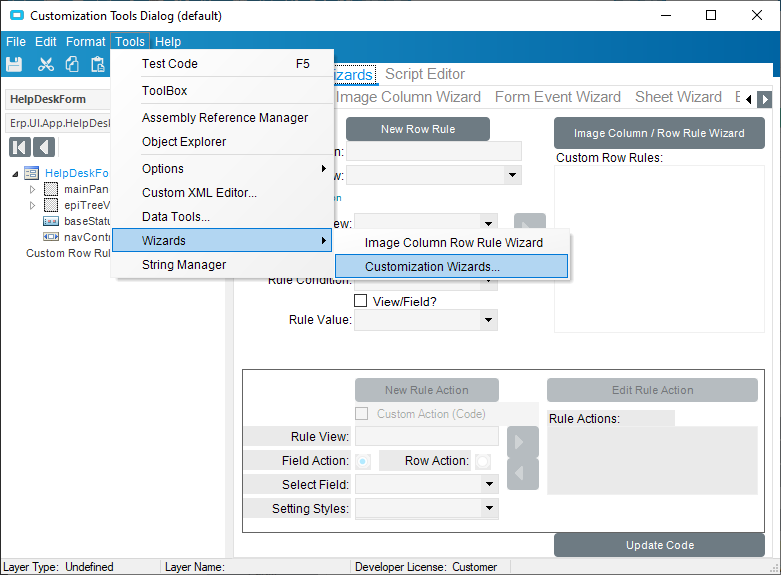Click the Copy toolbar icon
Image resolution: width=781 pixels, height=575 pixels.
72,64
